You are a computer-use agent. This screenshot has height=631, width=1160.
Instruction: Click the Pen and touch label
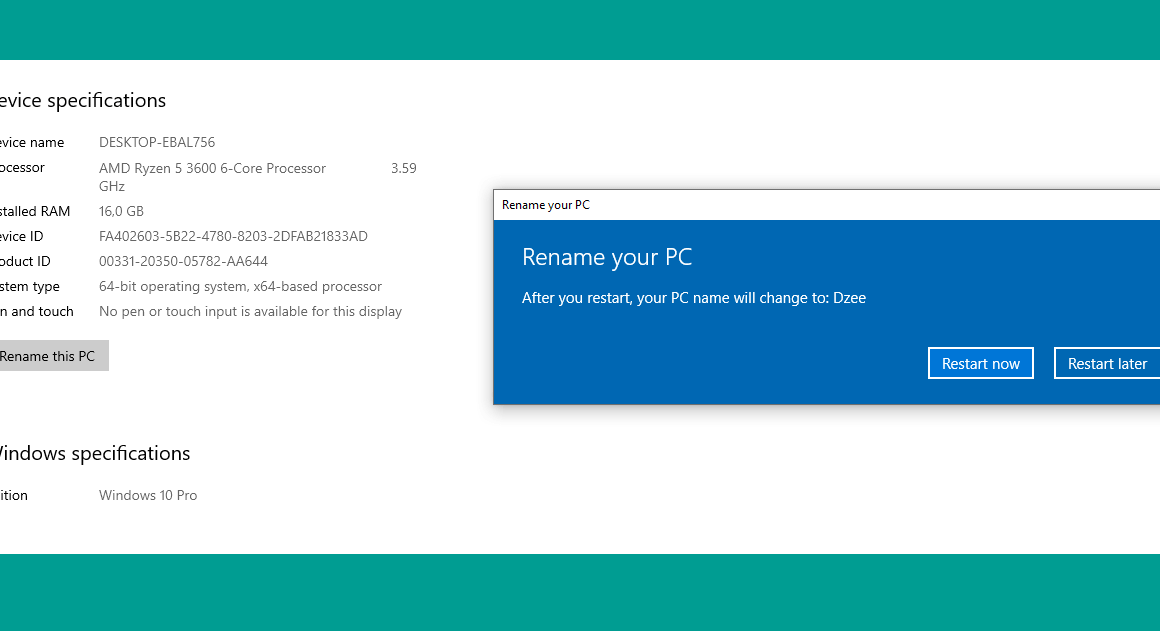coord(37,311)
